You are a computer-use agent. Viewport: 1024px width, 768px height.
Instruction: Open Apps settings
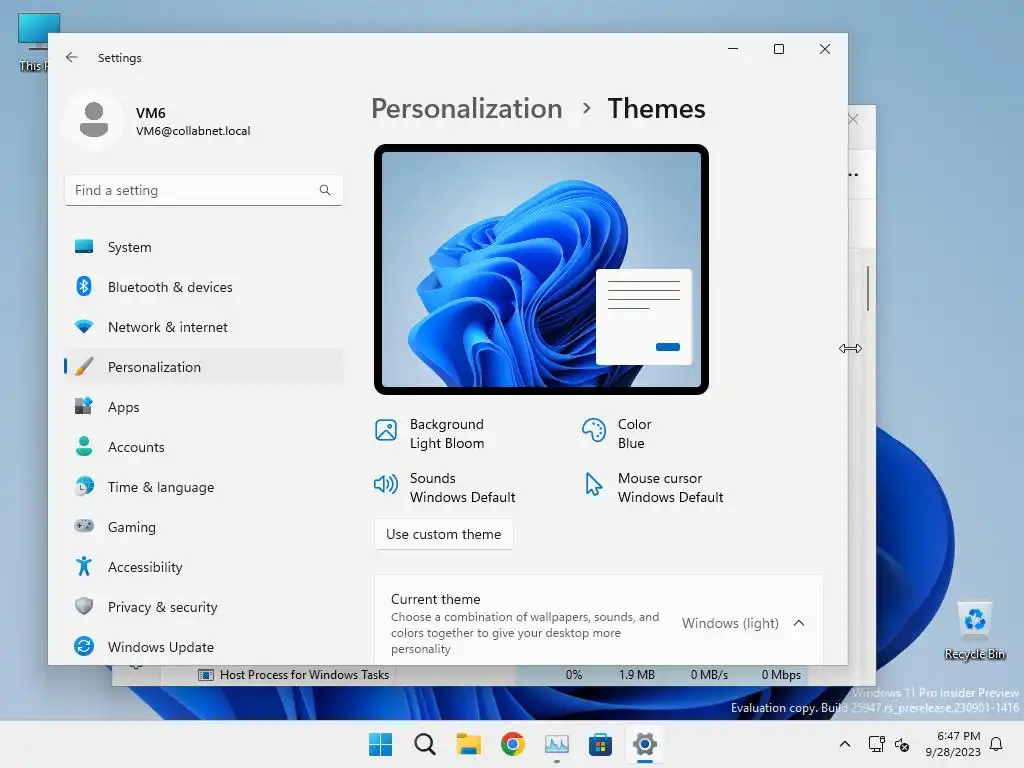point(204,407)
